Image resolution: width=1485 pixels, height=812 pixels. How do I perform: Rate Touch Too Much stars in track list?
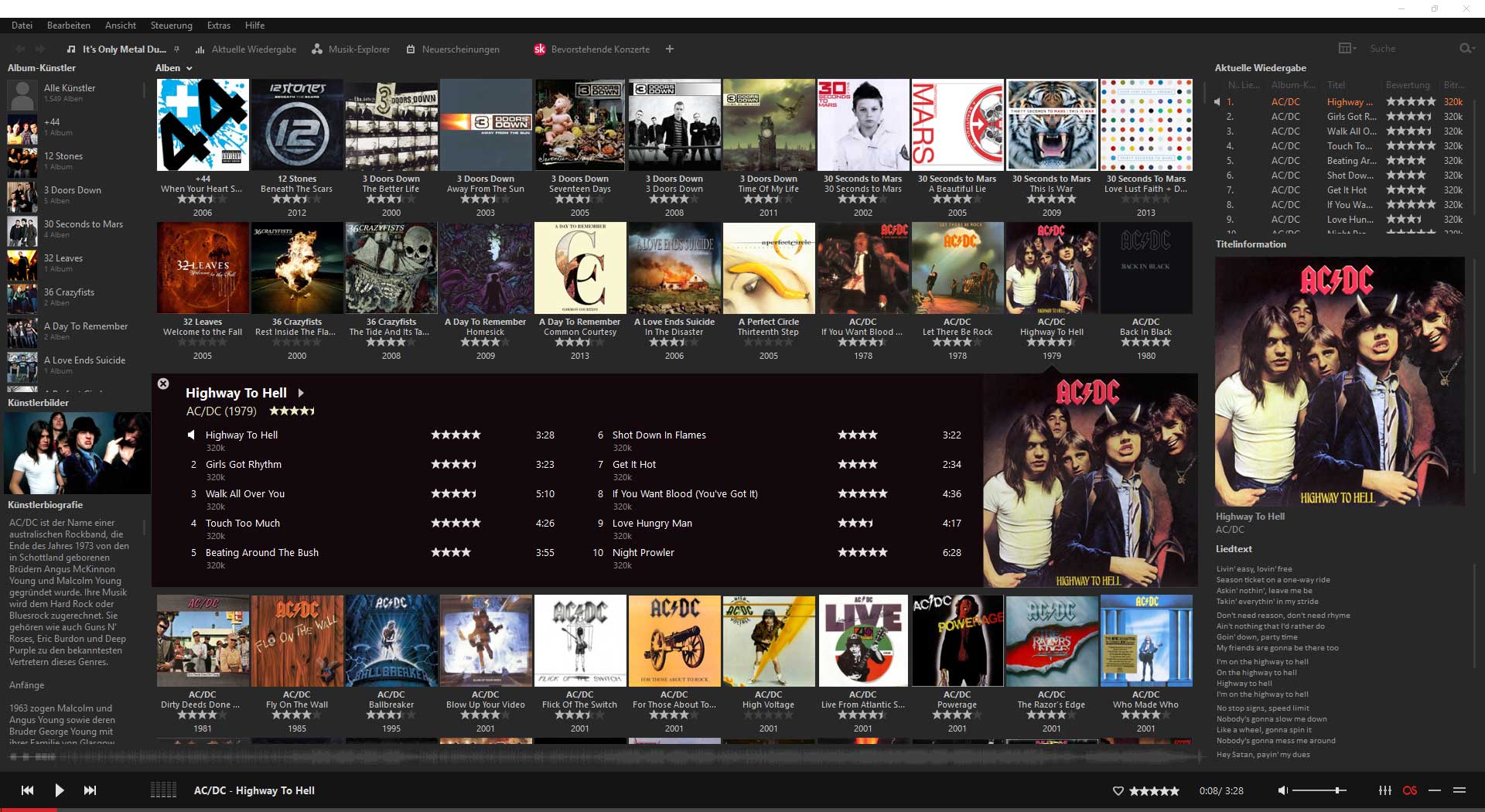coord(456,524)
